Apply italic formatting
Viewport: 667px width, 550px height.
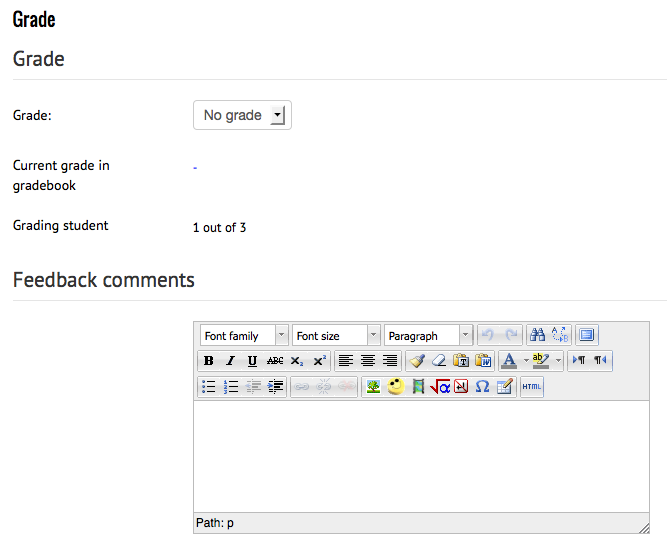pos(231,361)
